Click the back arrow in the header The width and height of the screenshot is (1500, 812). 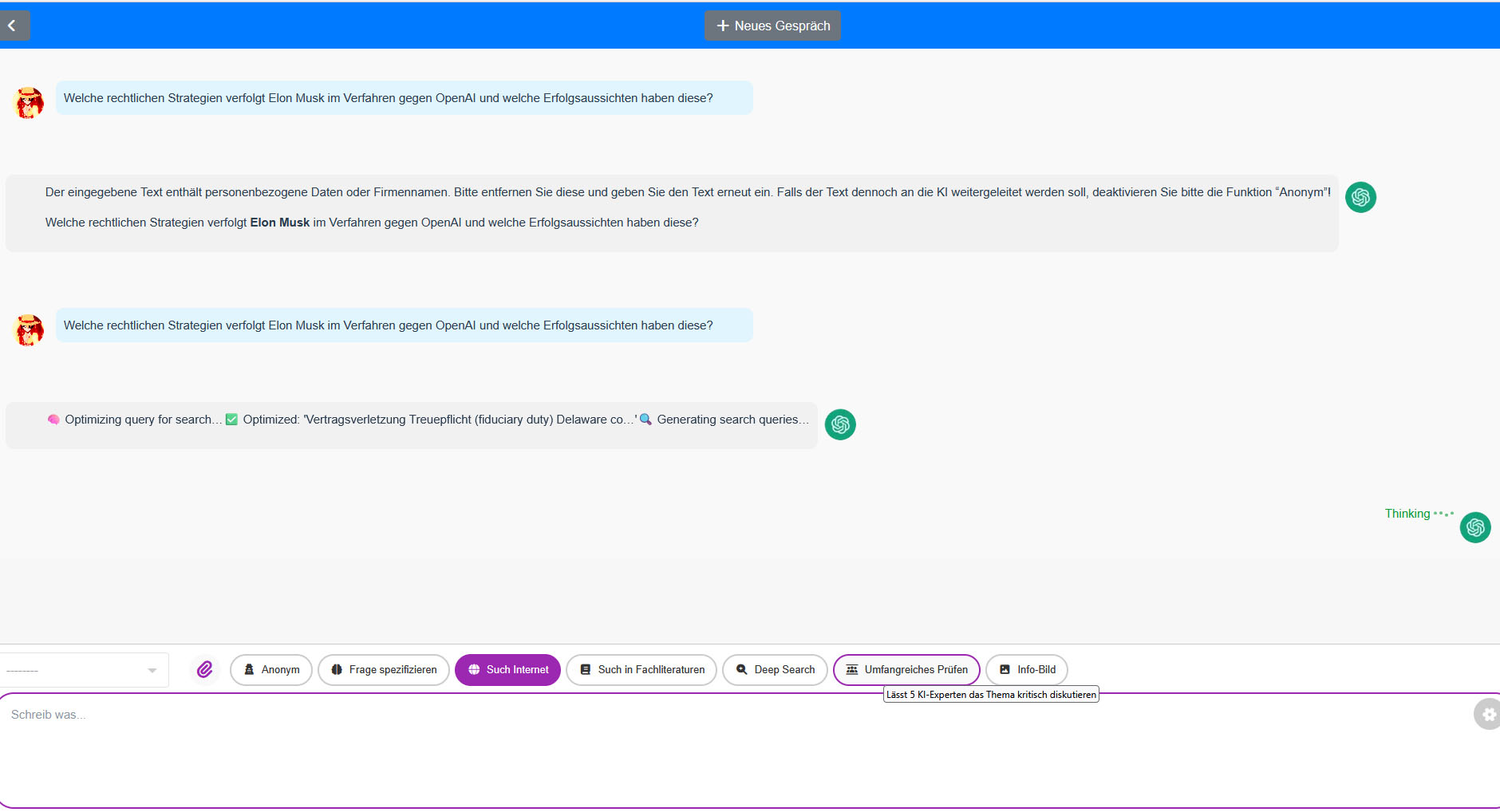[13, 26]
